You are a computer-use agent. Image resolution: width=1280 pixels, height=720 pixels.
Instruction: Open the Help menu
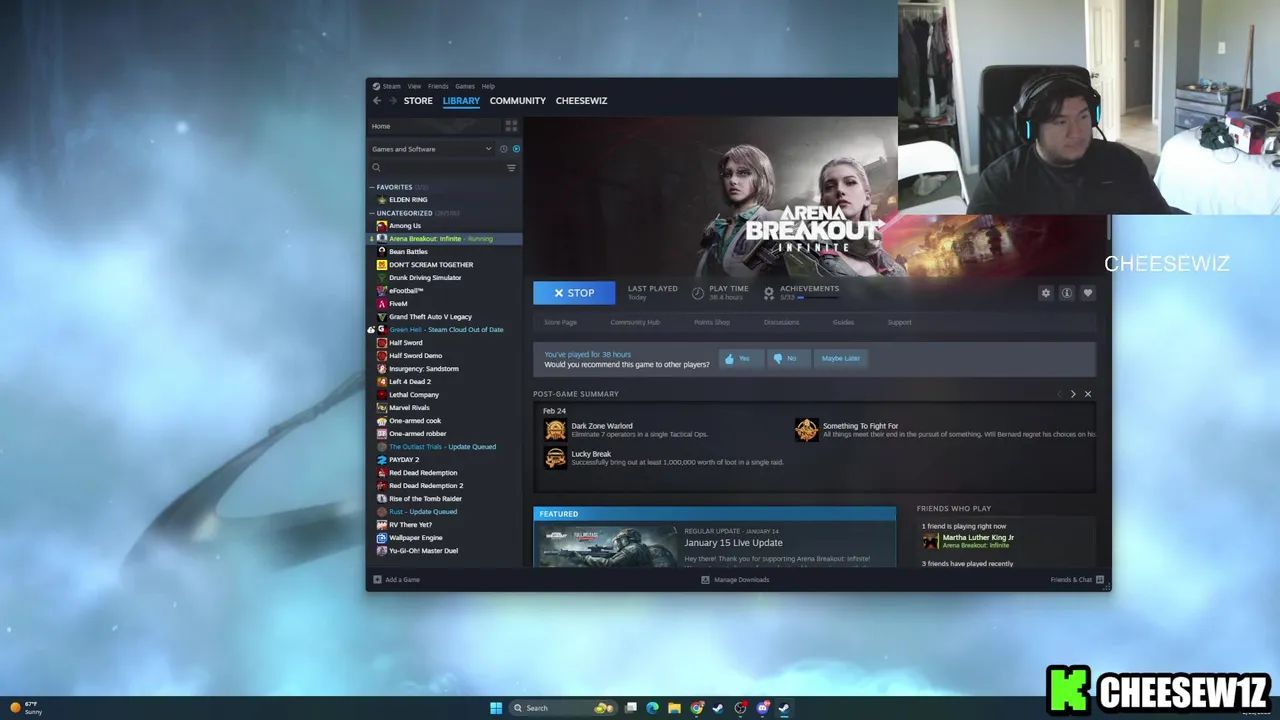[488, 86]
